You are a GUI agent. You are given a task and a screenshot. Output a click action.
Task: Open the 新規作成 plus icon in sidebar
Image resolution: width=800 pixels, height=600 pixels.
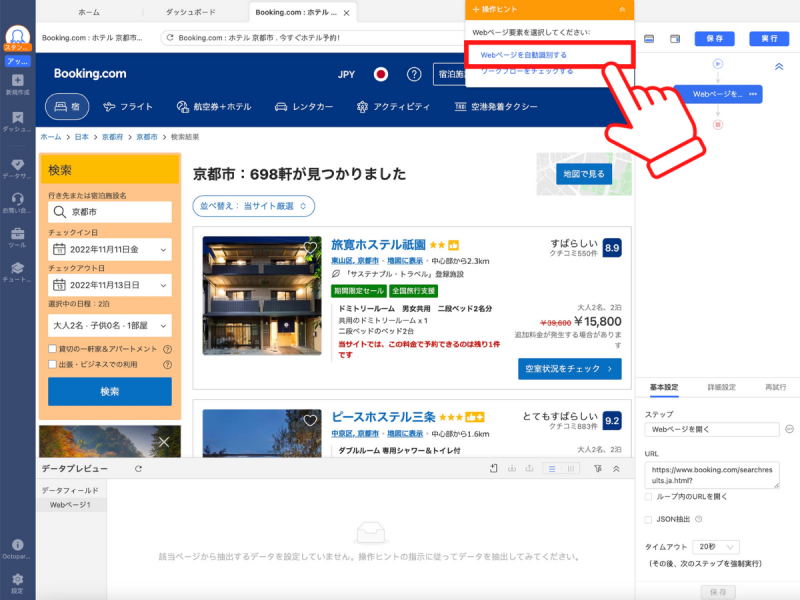click(17, 80)
